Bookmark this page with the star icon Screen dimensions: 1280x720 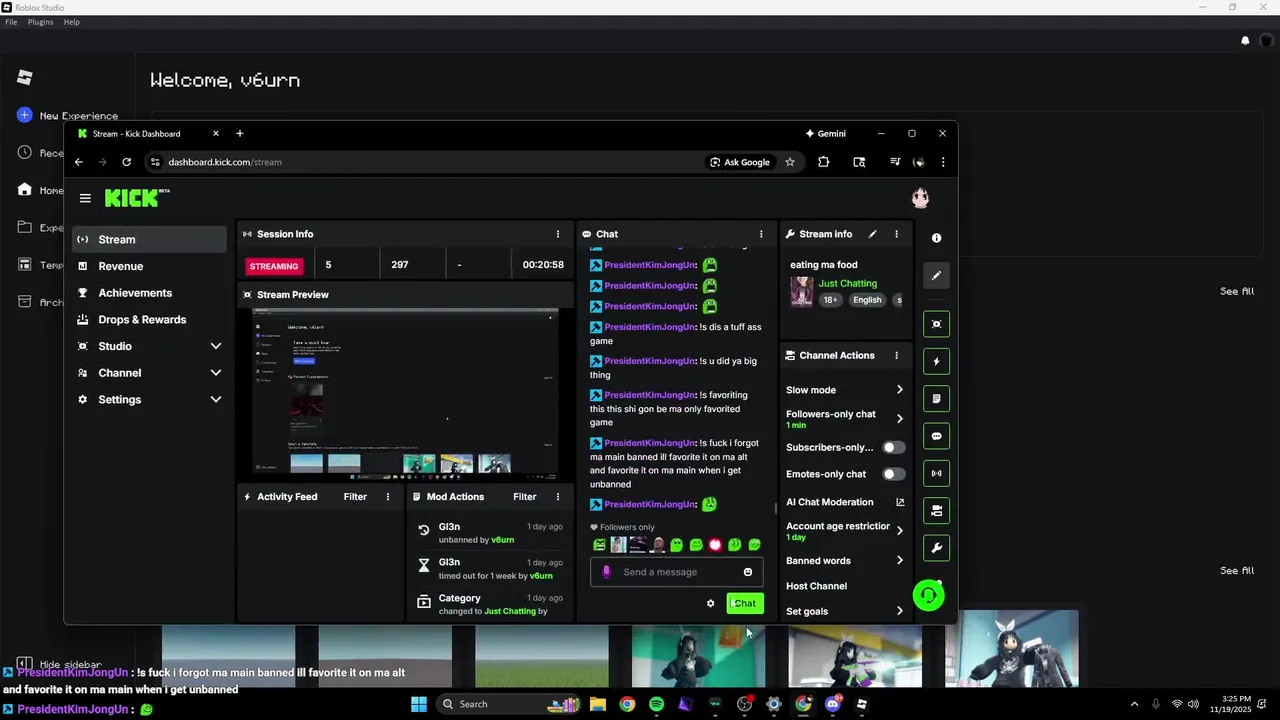[790, 162]
